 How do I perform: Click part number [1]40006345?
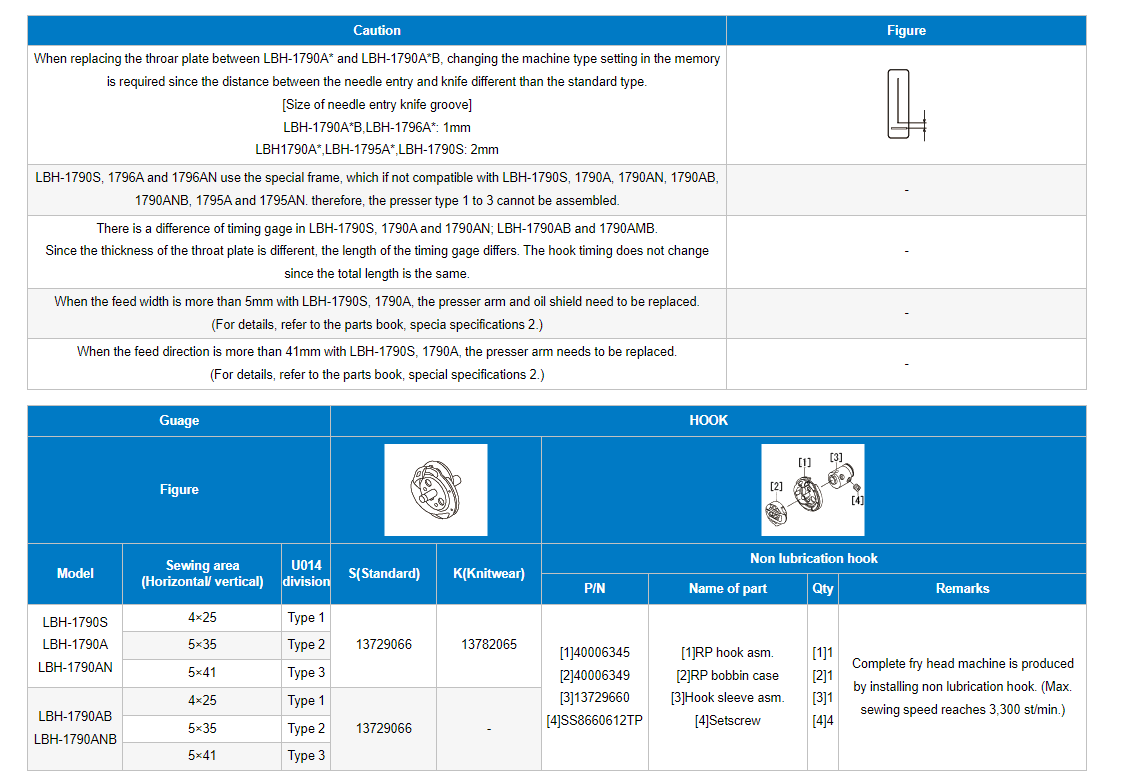point(594,653)
